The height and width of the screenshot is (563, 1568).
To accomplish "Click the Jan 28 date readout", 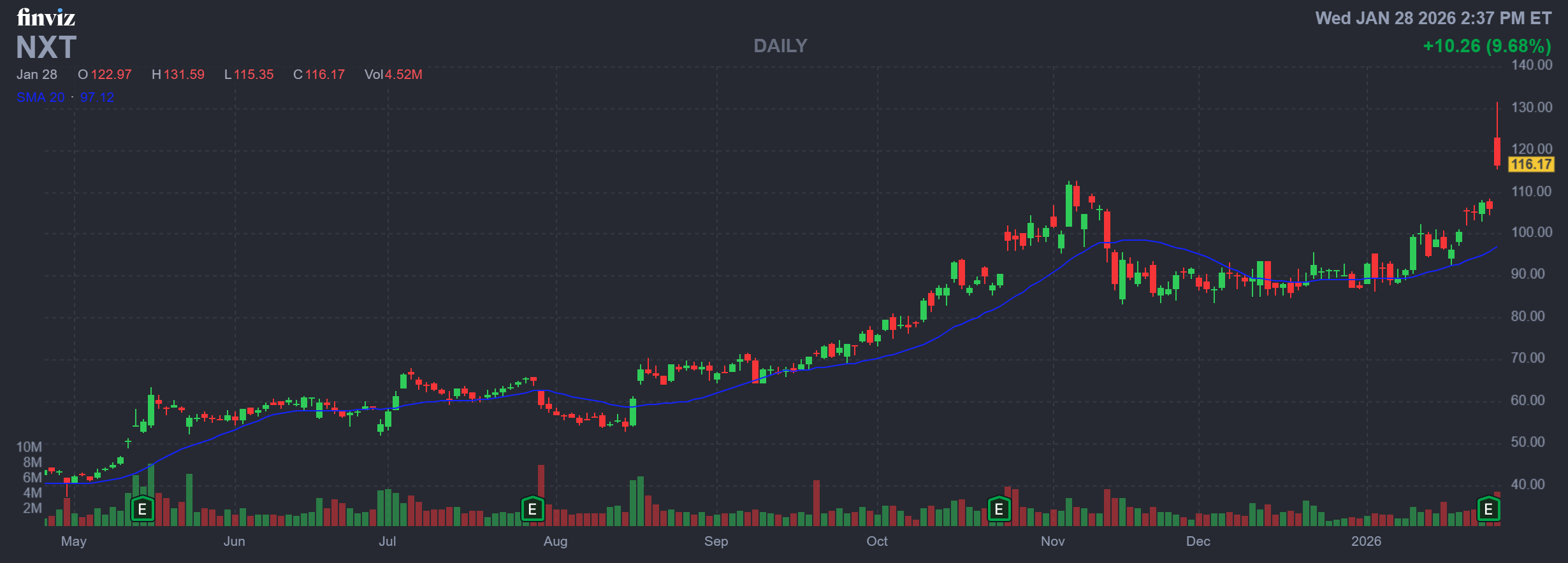I will [37, 75].
